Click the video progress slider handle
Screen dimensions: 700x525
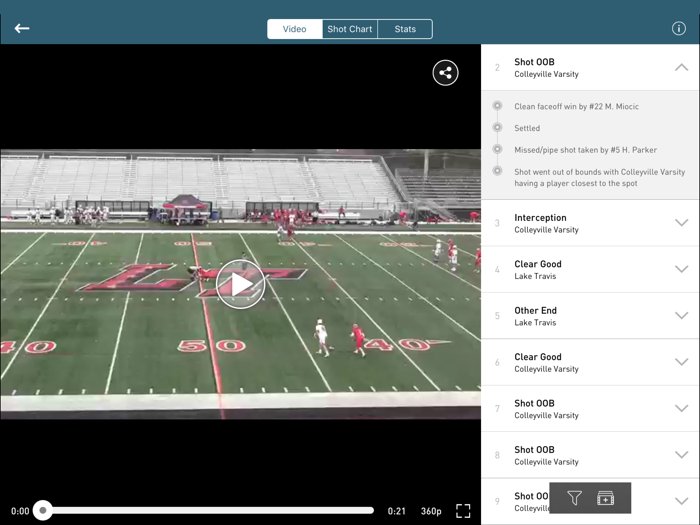42,511
